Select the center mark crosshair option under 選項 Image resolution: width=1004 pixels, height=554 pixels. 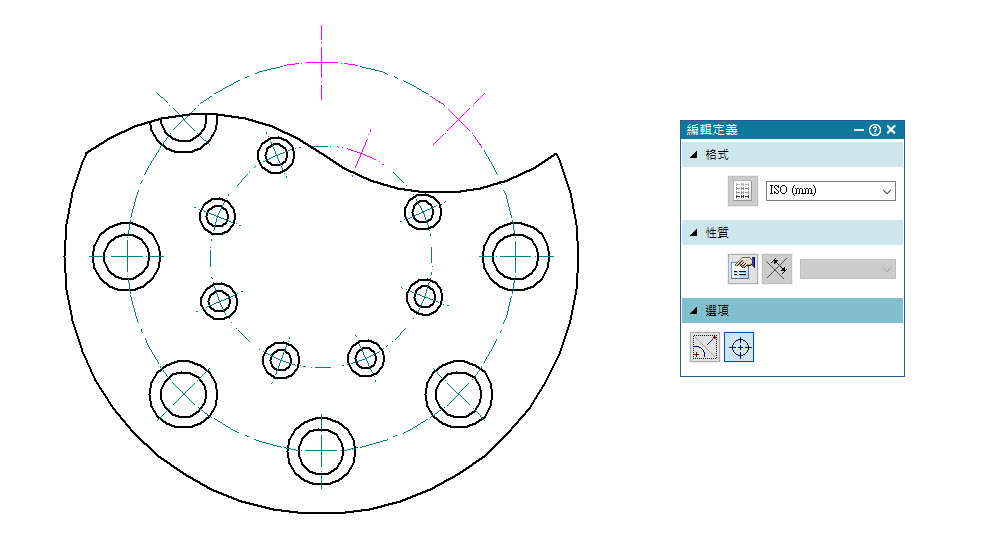pyautogui.click(x=739, y=347)
